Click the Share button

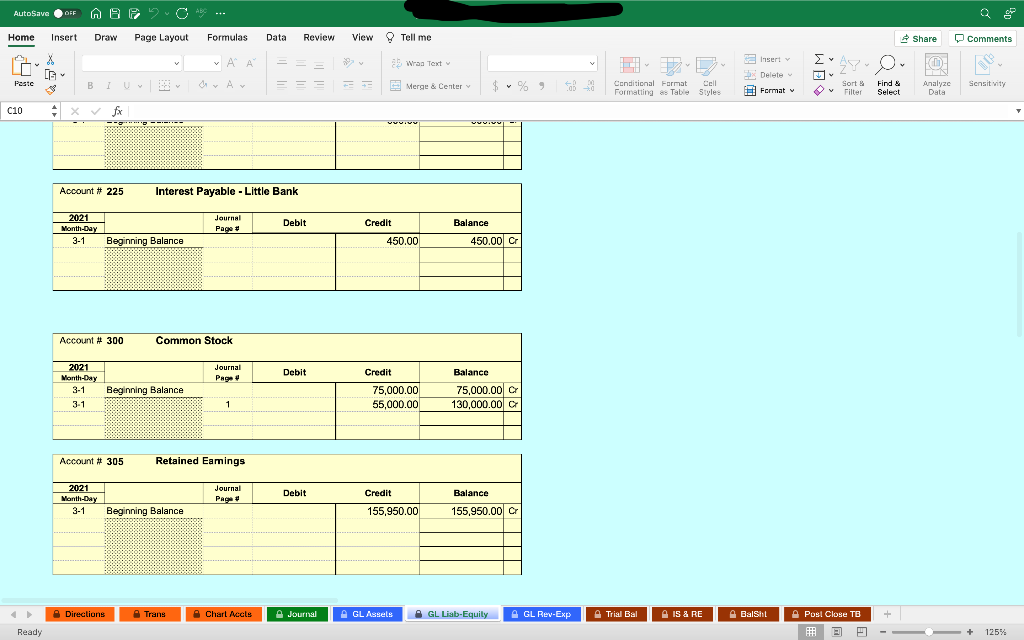pos(917,37)
